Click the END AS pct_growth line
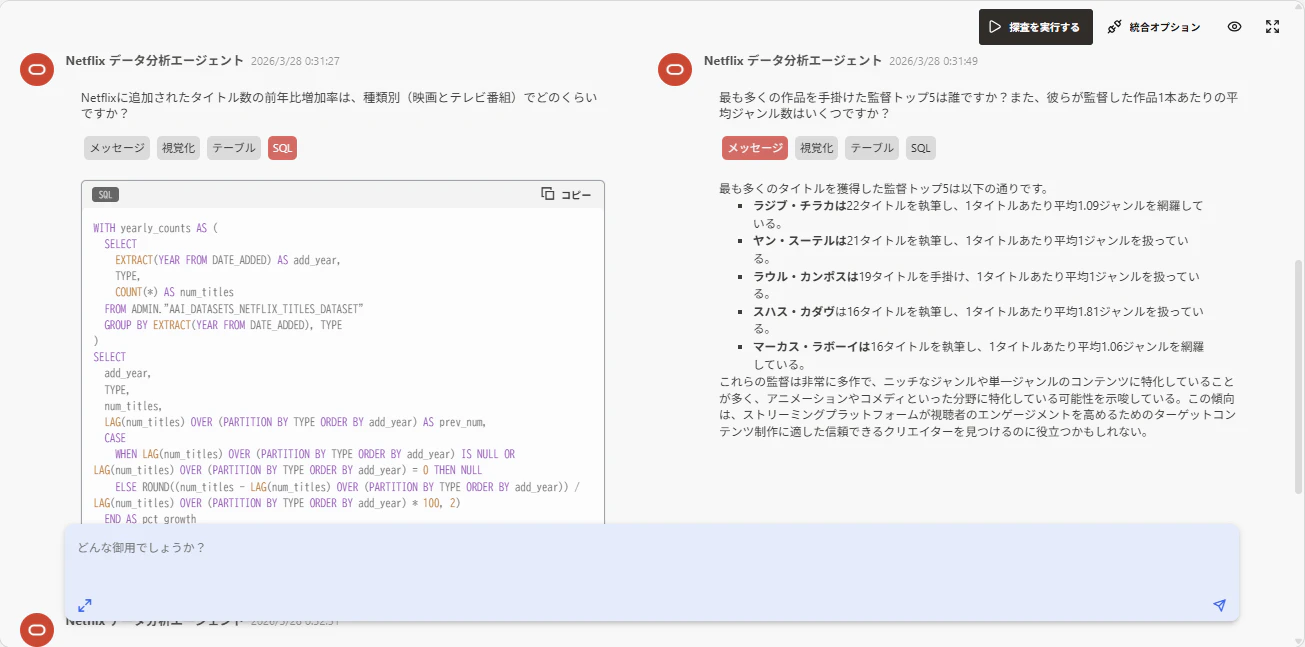Screen dimensions: 1305x647 150,519
